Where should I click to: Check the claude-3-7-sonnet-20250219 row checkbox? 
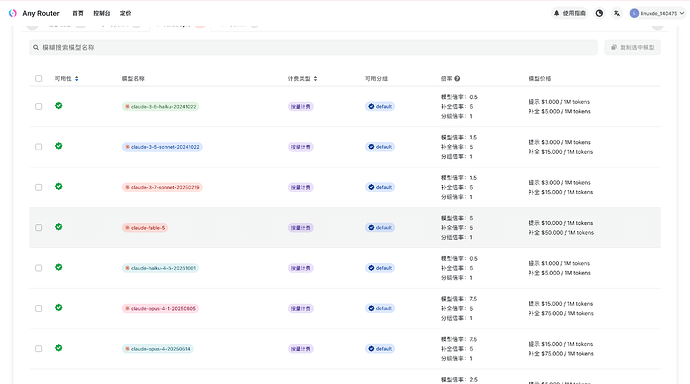(x=39, y=187)
